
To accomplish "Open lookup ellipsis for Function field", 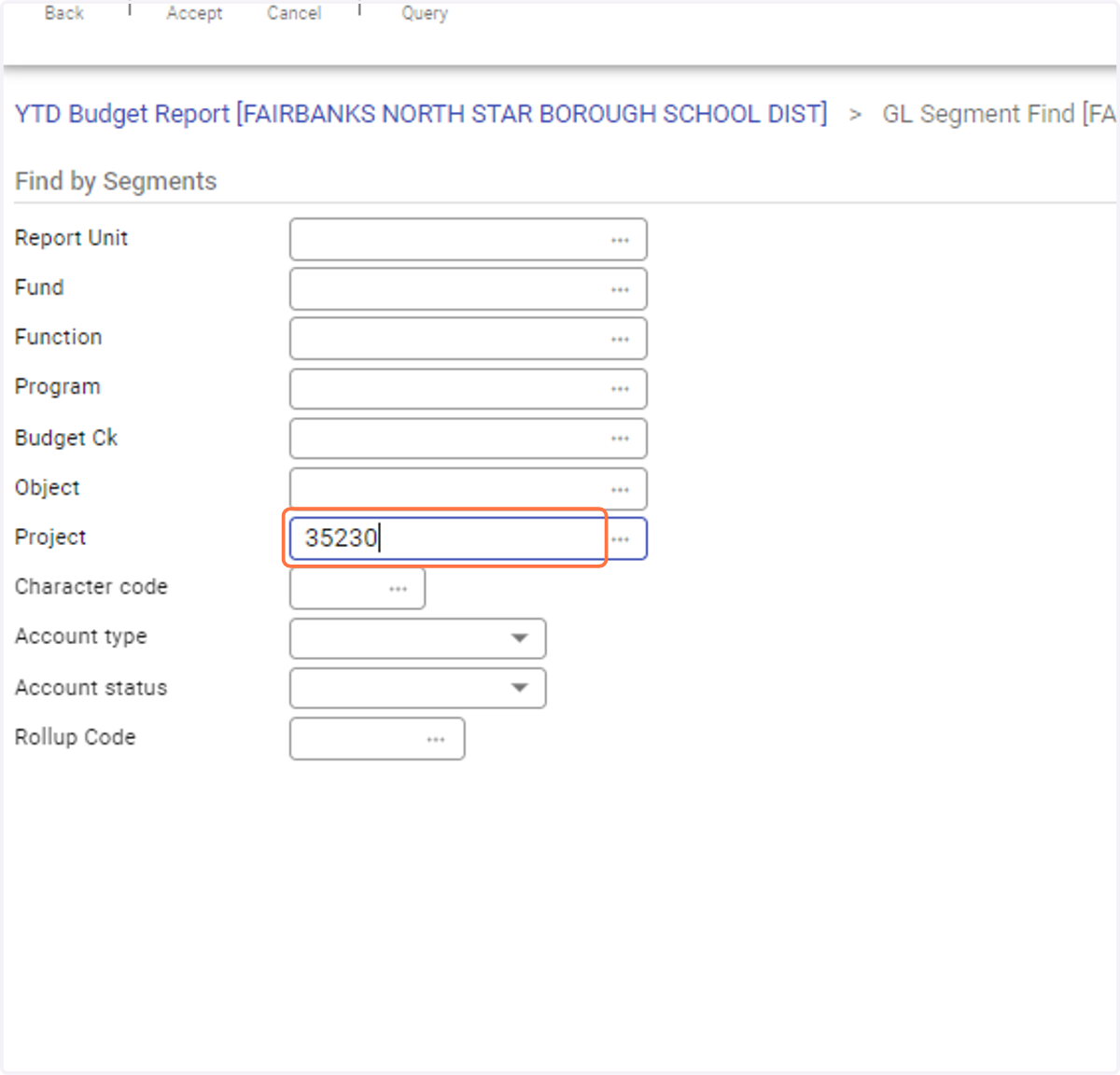I will point(620,339).
